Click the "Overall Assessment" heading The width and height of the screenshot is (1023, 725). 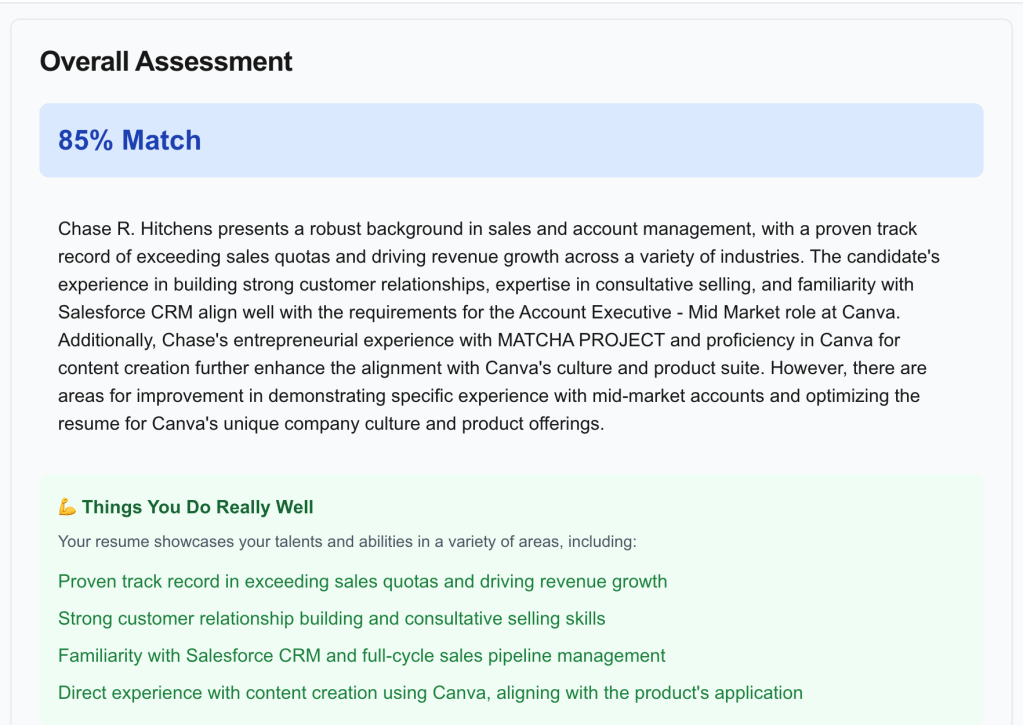[166, 61]
